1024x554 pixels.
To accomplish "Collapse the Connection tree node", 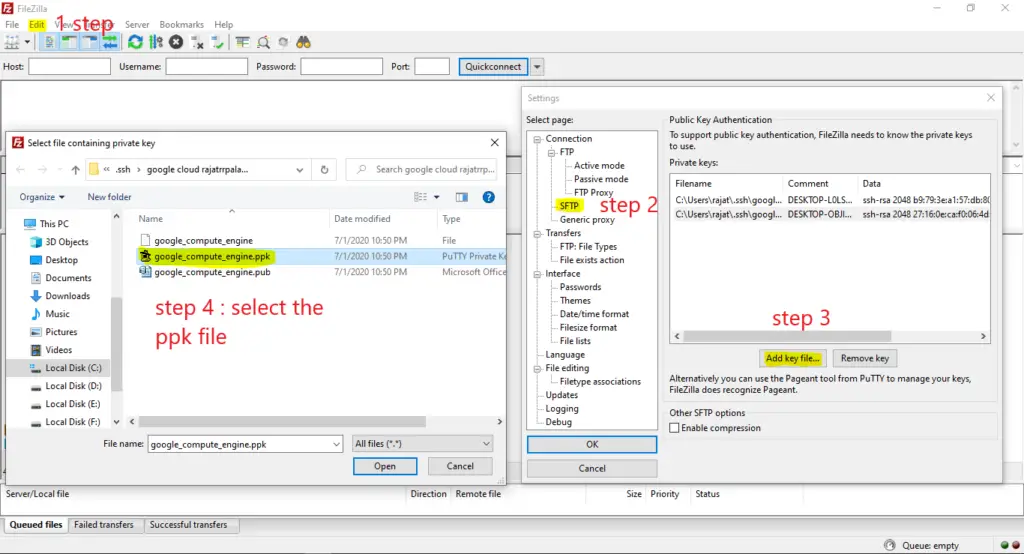I will click(x=537, y=139).
